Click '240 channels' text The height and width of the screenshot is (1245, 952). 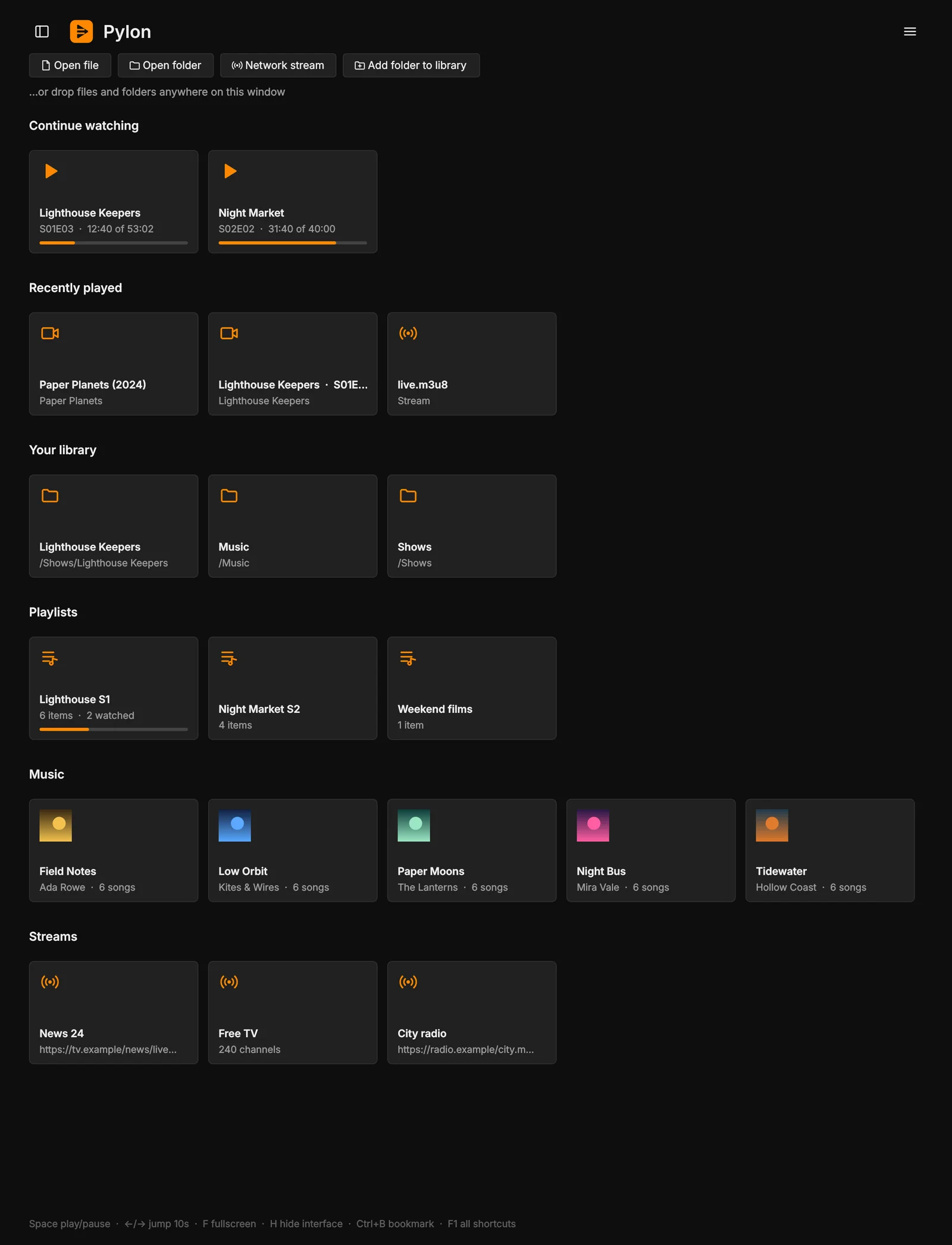[249, 1050]
